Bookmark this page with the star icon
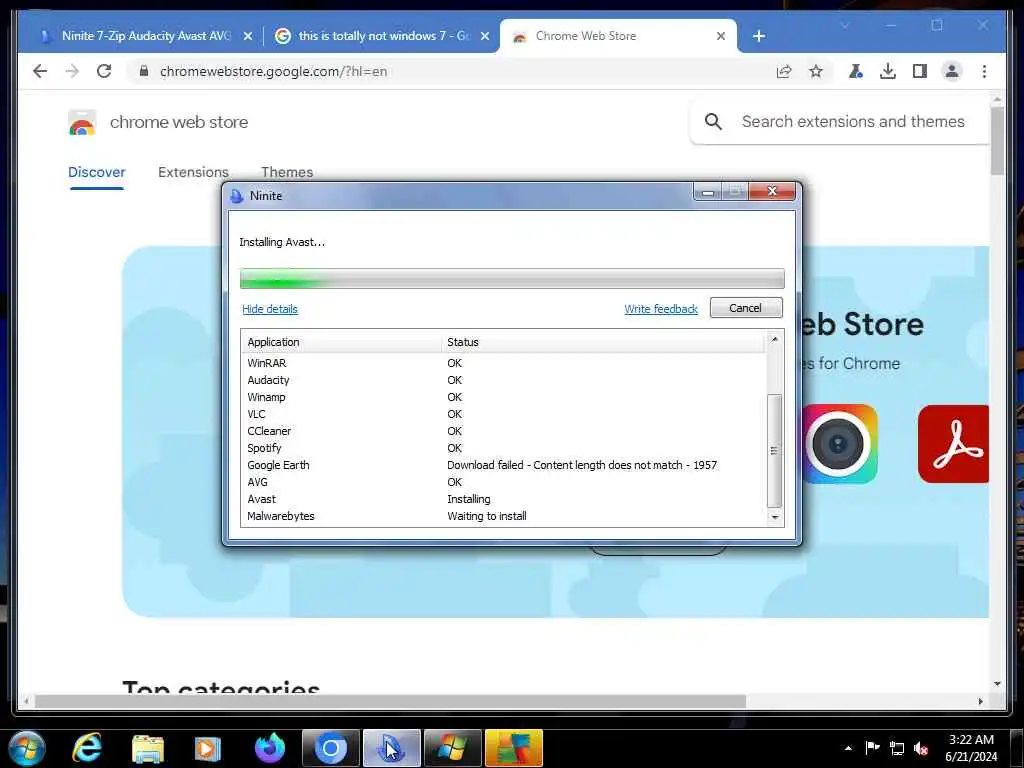Viewport: 1024px width, 768px height. [x=816, y=71]
